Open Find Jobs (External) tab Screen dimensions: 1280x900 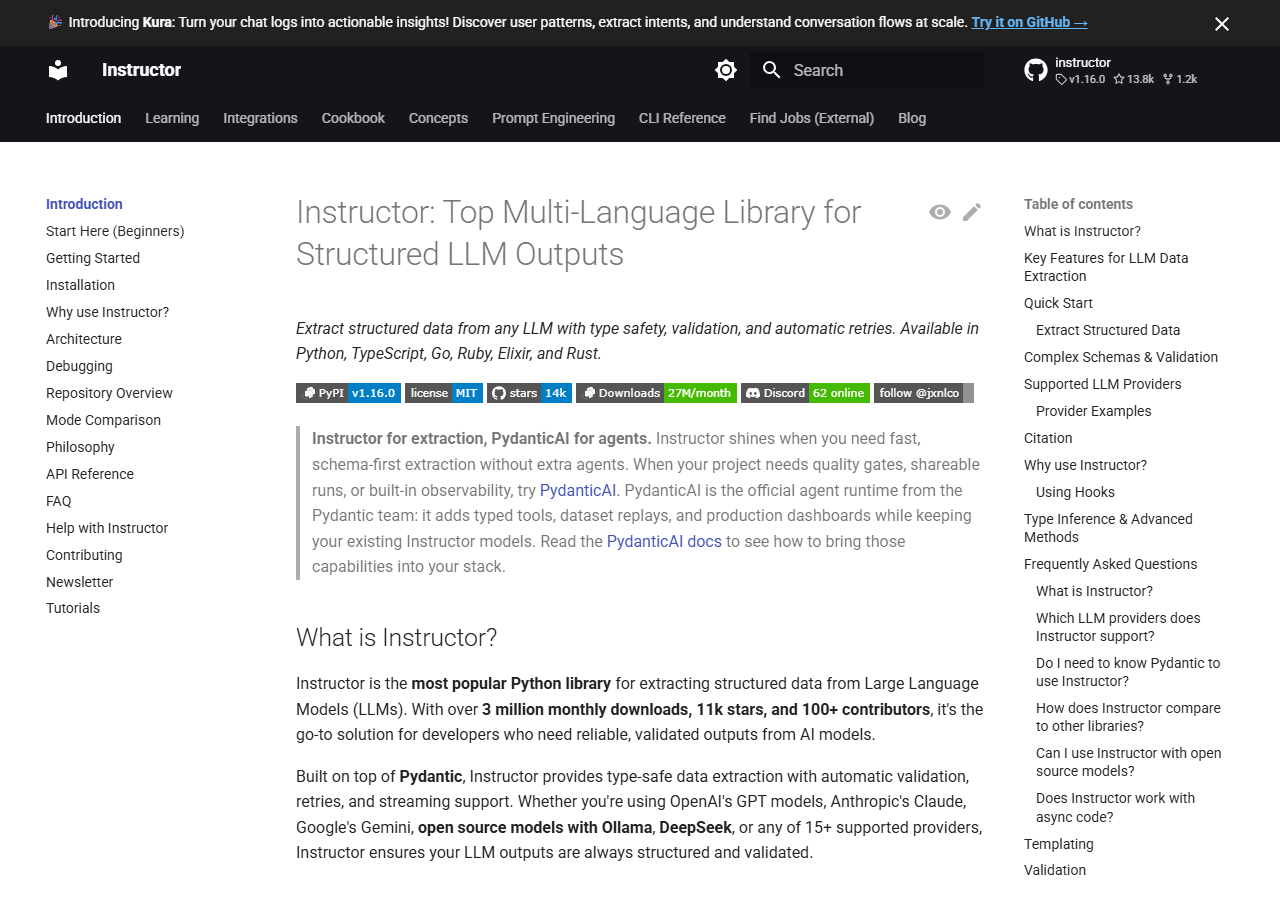[x=812, y=118]
